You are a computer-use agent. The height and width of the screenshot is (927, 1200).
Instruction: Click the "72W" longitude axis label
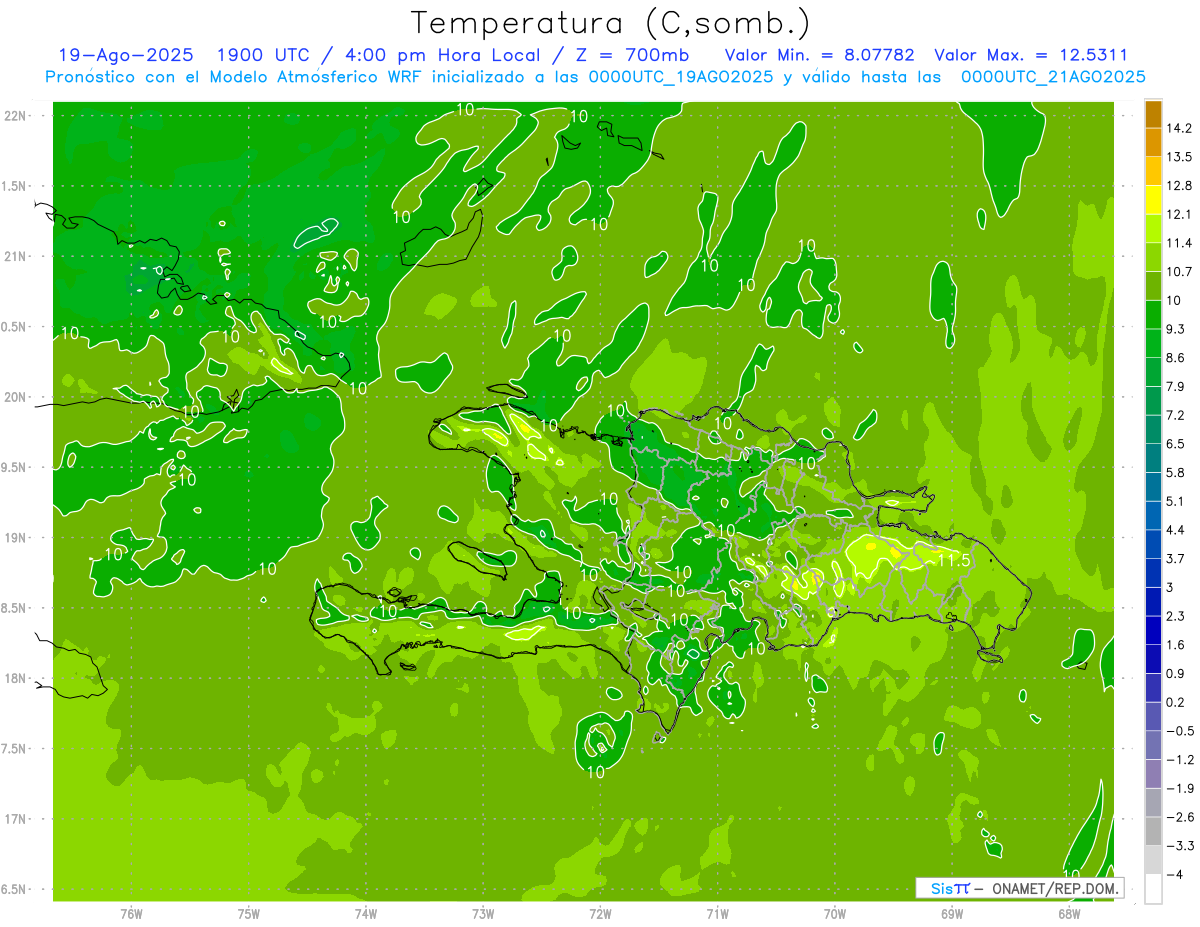pos(600,913)
